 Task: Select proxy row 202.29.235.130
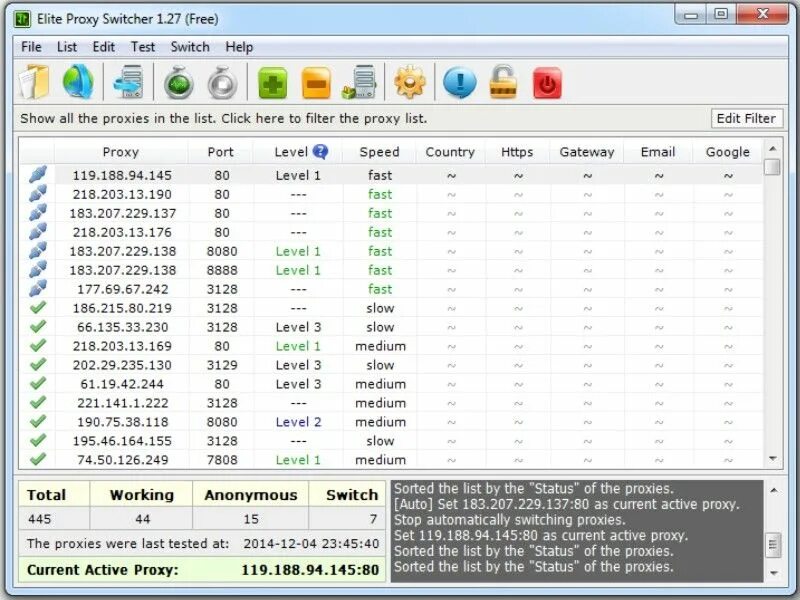pyautogui.click(x=391, y=365)
